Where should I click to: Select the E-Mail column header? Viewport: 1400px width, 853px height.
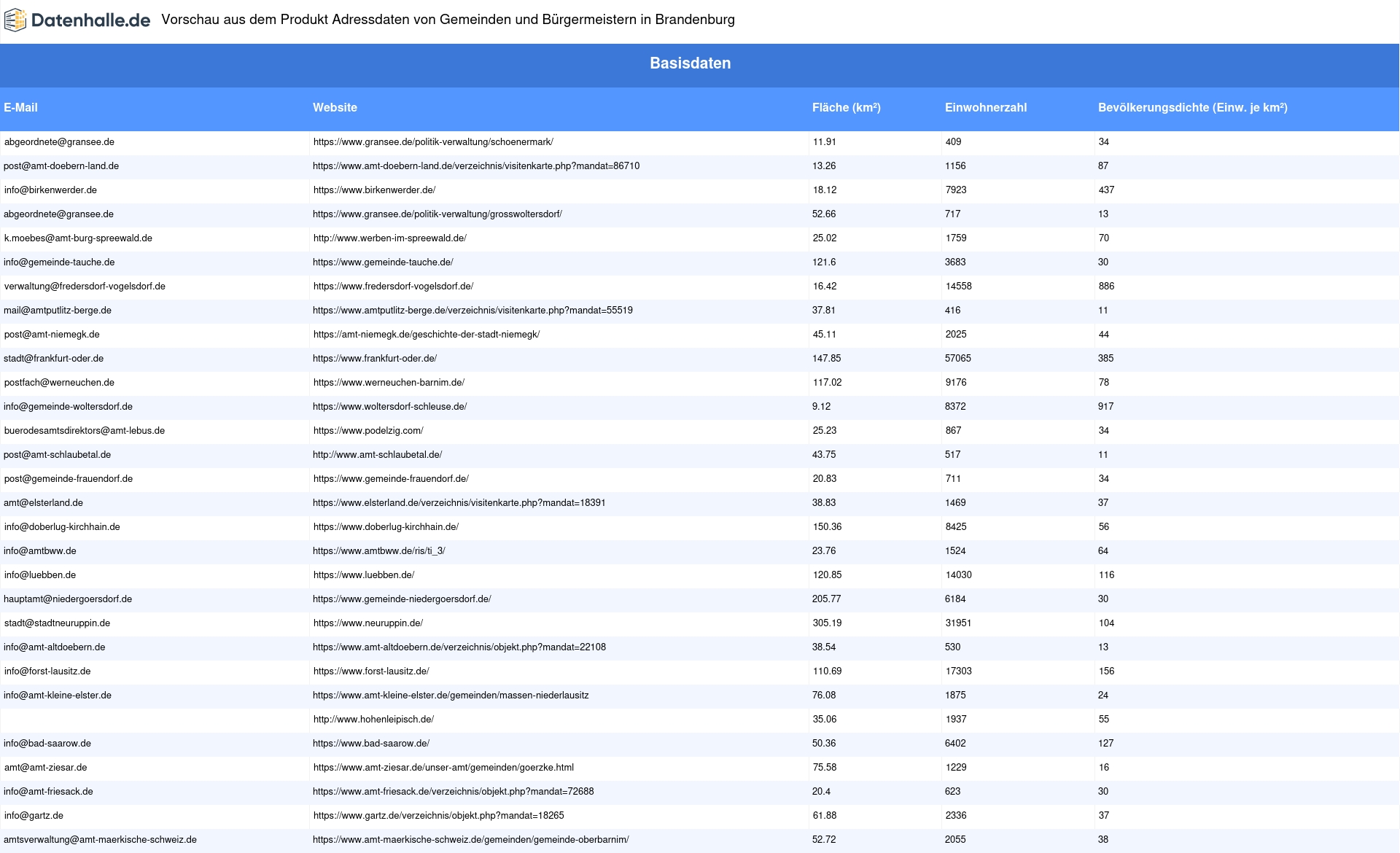pos(20,108)
